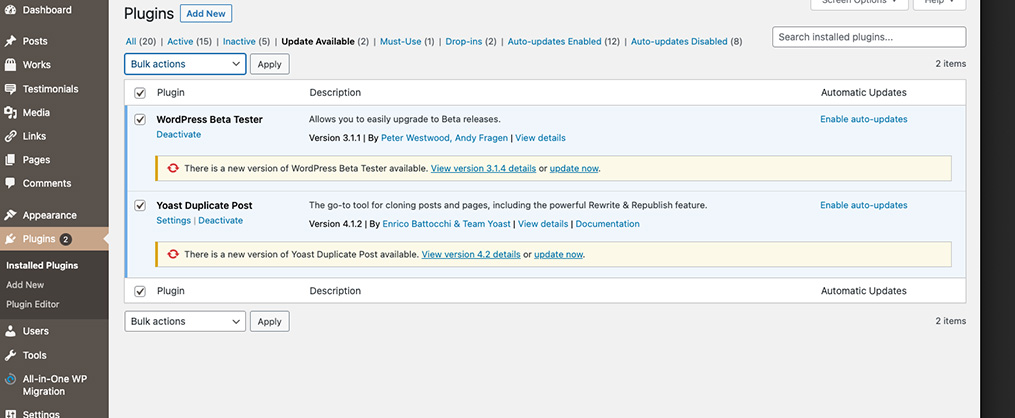1015x418 pixels.
Task: Deactivate WordPress Beta Tester plugin
Action: [179, 135]
